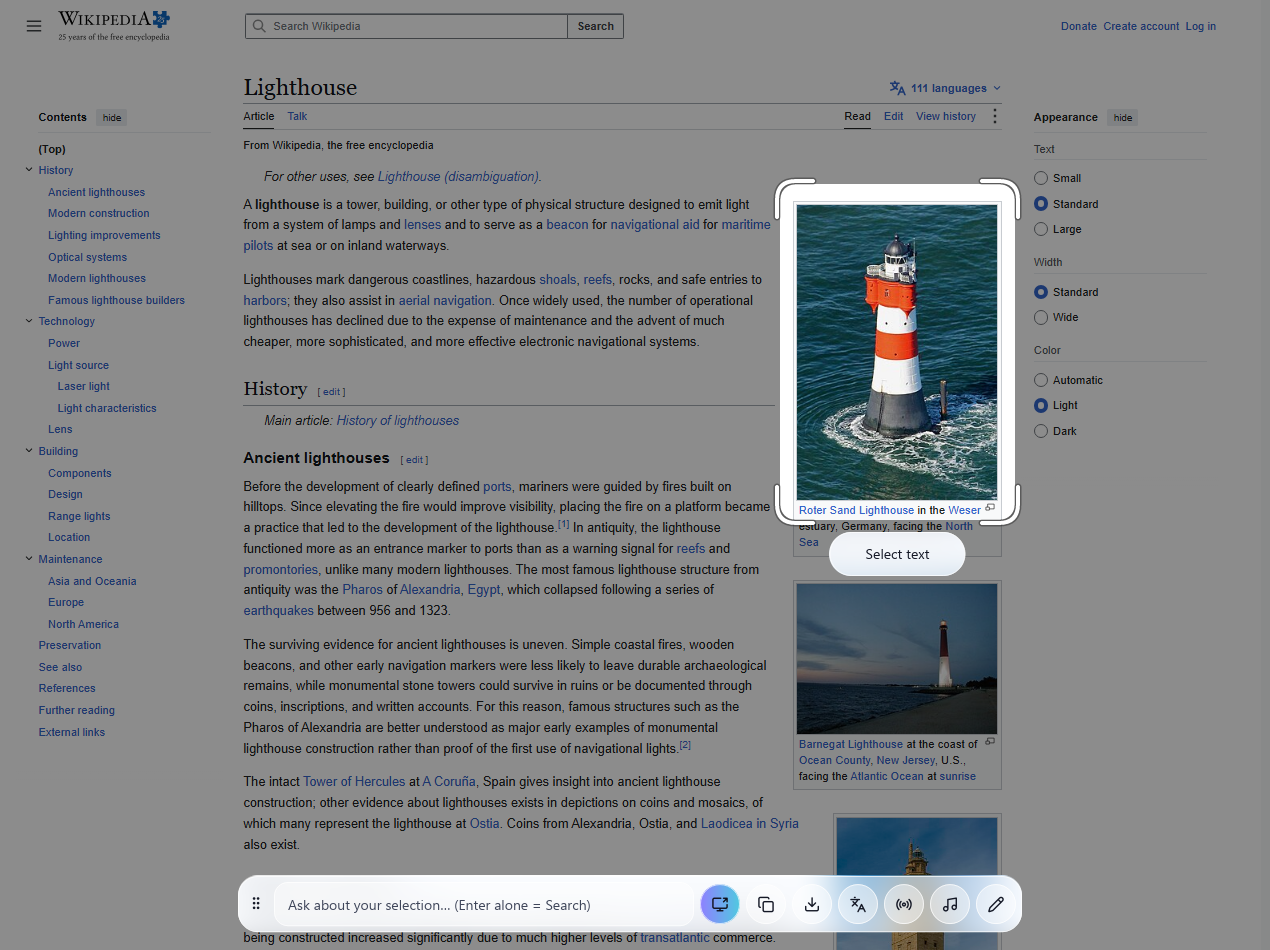
Task: Click the Wikipedia logo
Action: [114, 25]
